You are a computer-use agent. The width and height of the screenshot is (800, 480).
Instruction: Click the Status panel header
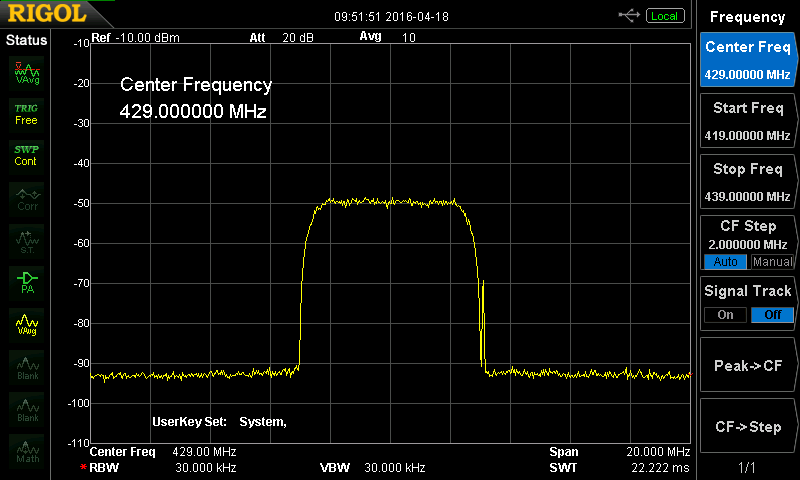coord(26,40)
